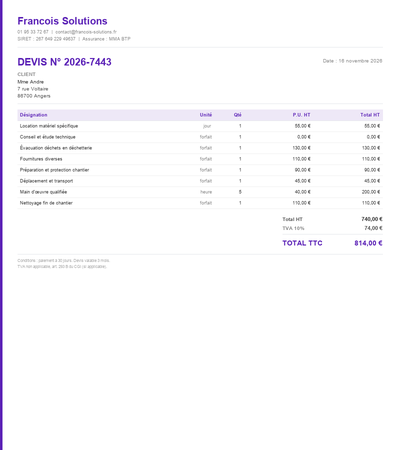The width and height of the screenshot is (400, 450).
Task: Click the '200,00 €' row total
Action: 371,192
